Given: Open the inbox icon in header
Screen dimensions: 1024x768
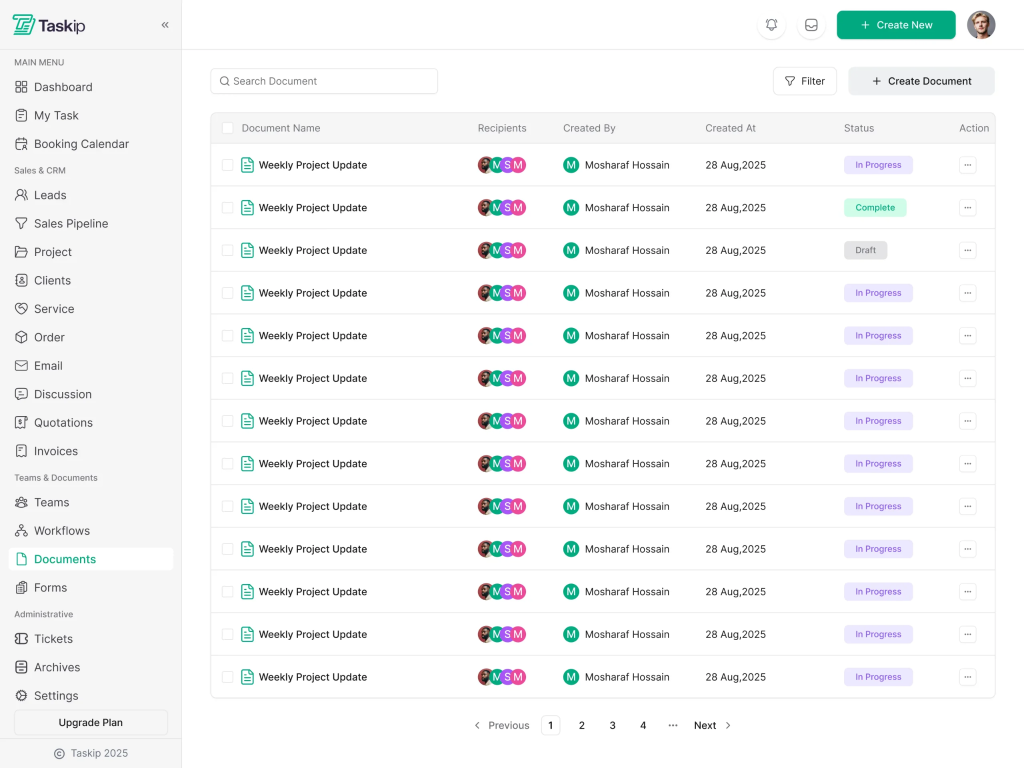Looking at the screenshot, I should pyautogui.click(x=811, y=25).
